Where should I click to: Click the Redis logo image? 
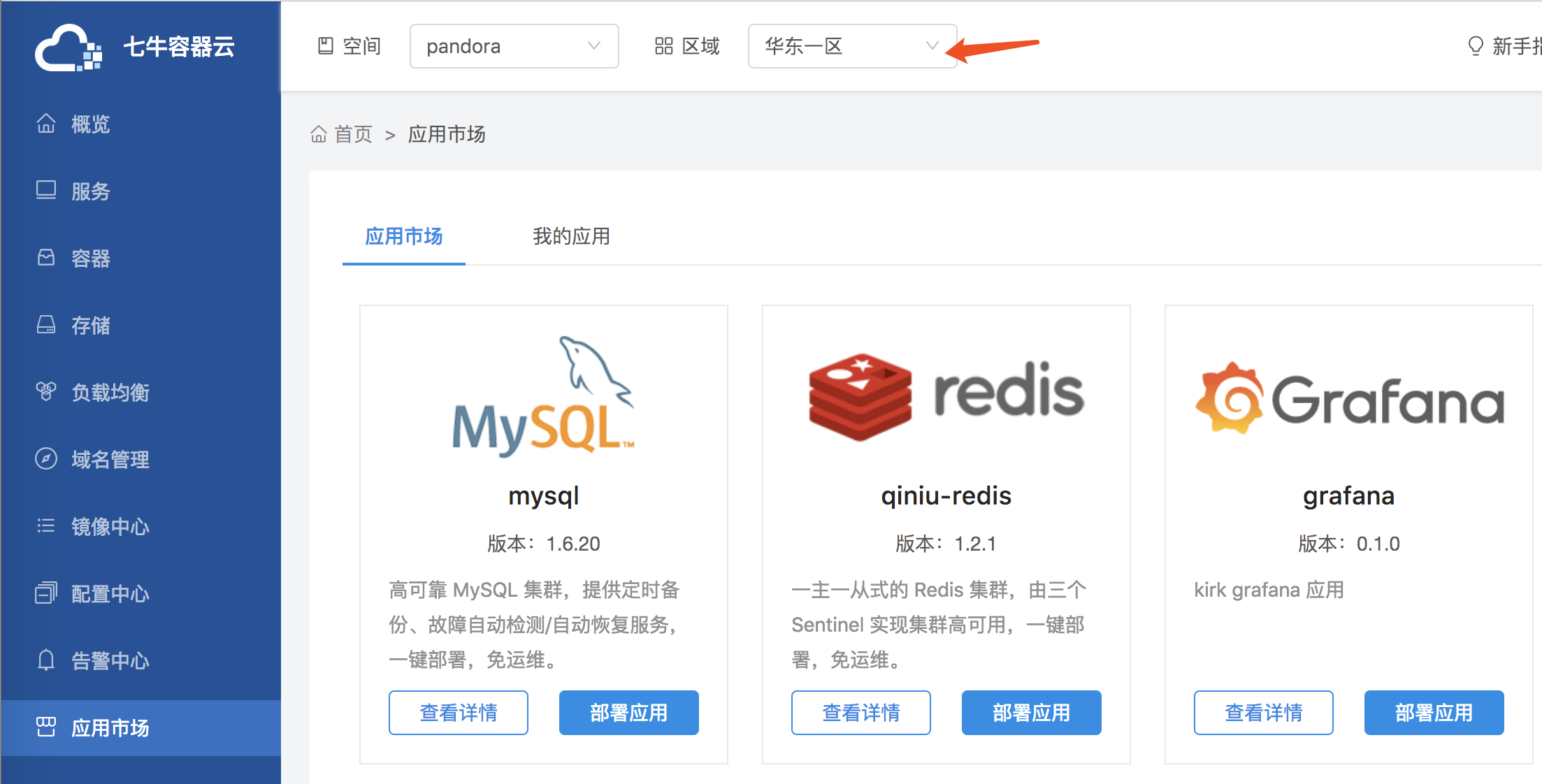click(x=946, y=396)
